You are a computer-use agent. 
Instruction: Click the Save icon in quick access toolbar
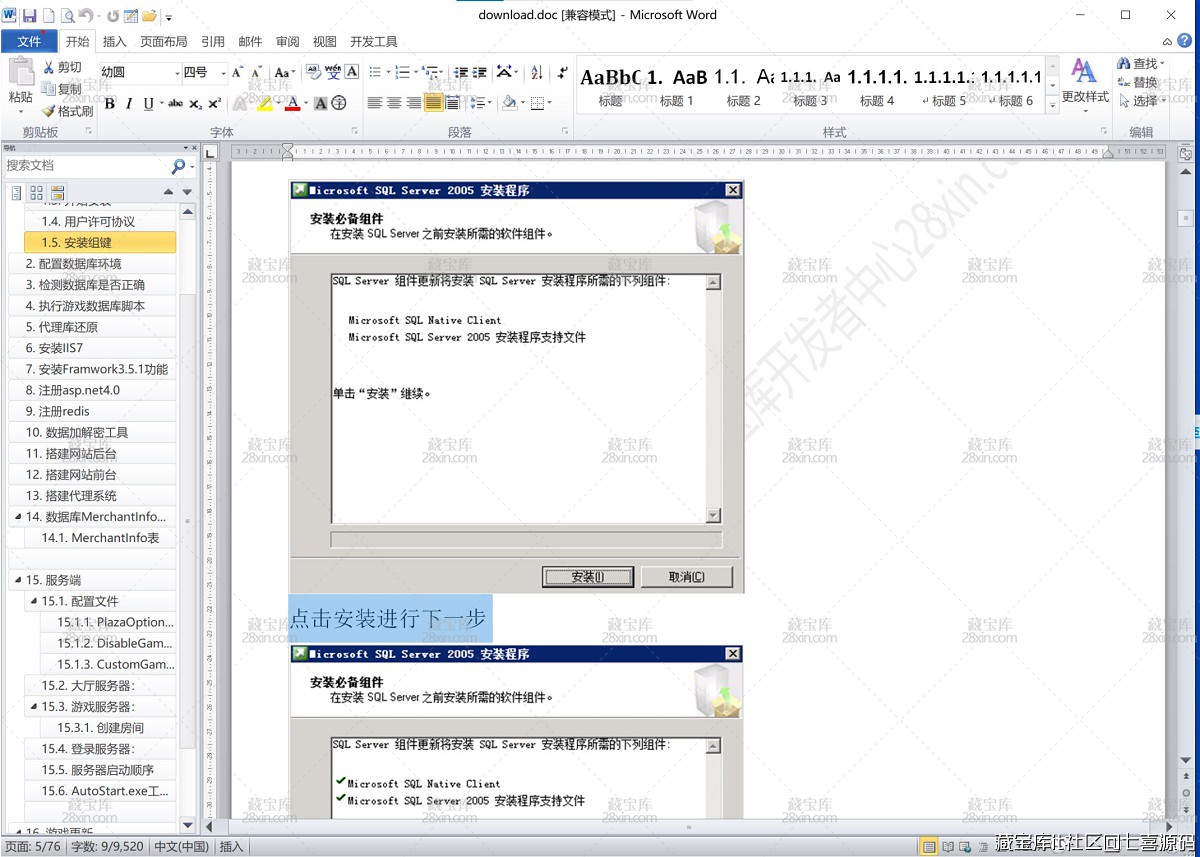29,15
